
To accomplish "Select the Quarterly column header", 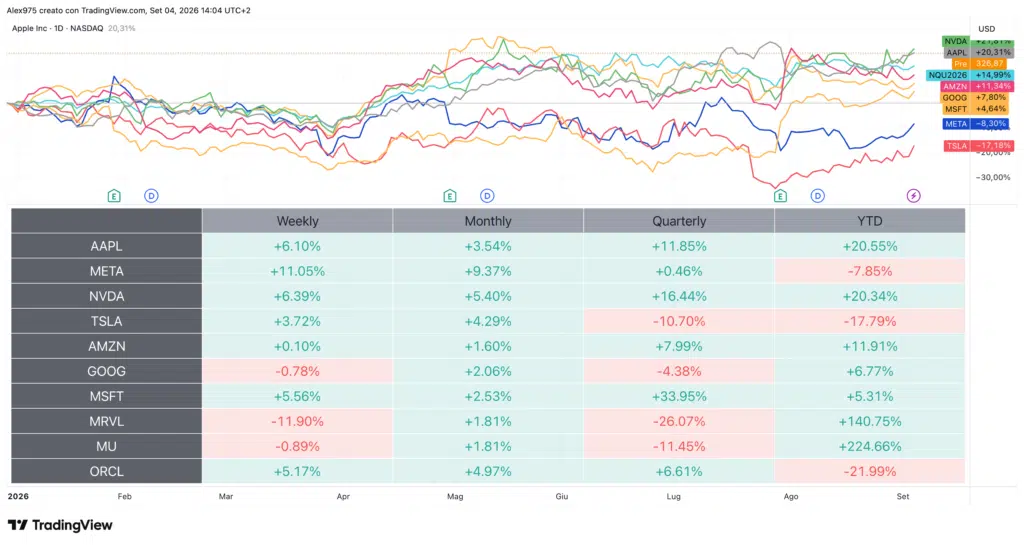I will point(679,221).
